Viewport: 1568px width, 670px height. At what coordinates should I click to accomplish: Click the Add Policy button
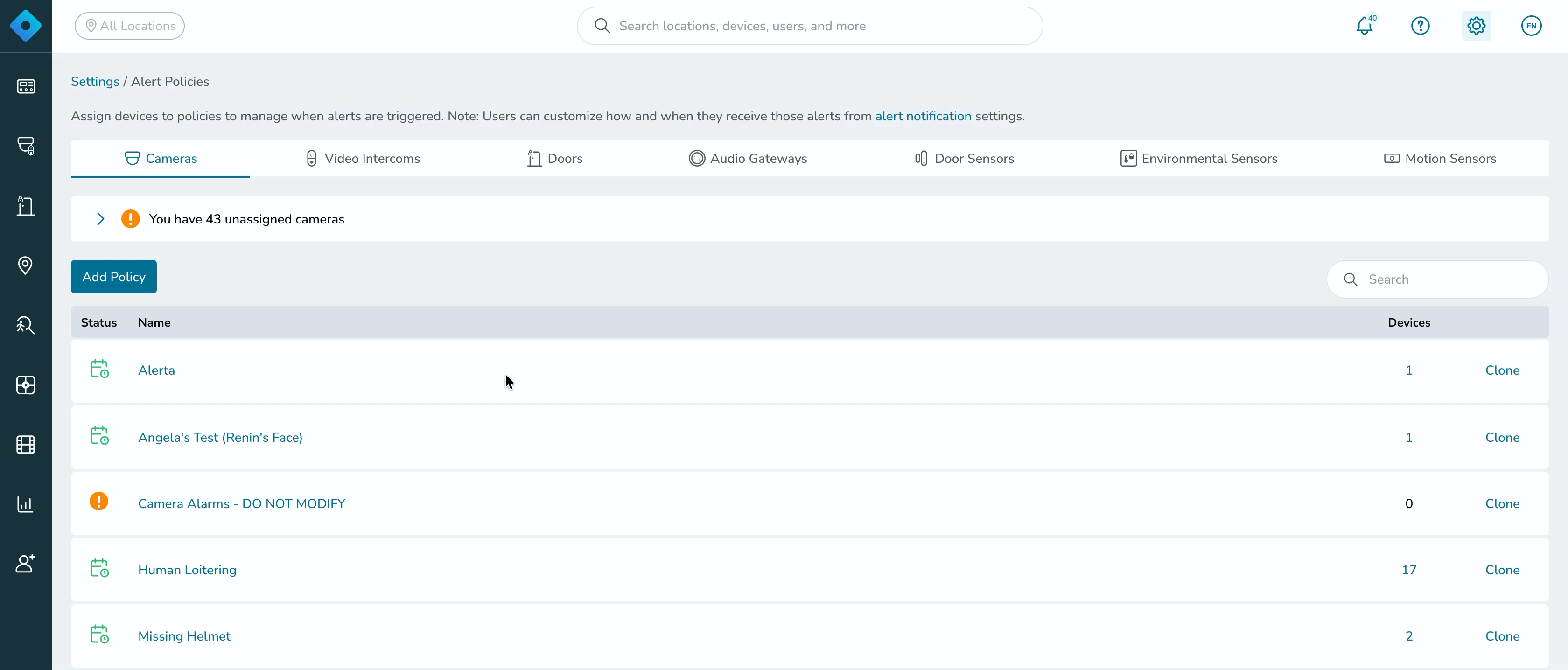click(x=114, y=277)
